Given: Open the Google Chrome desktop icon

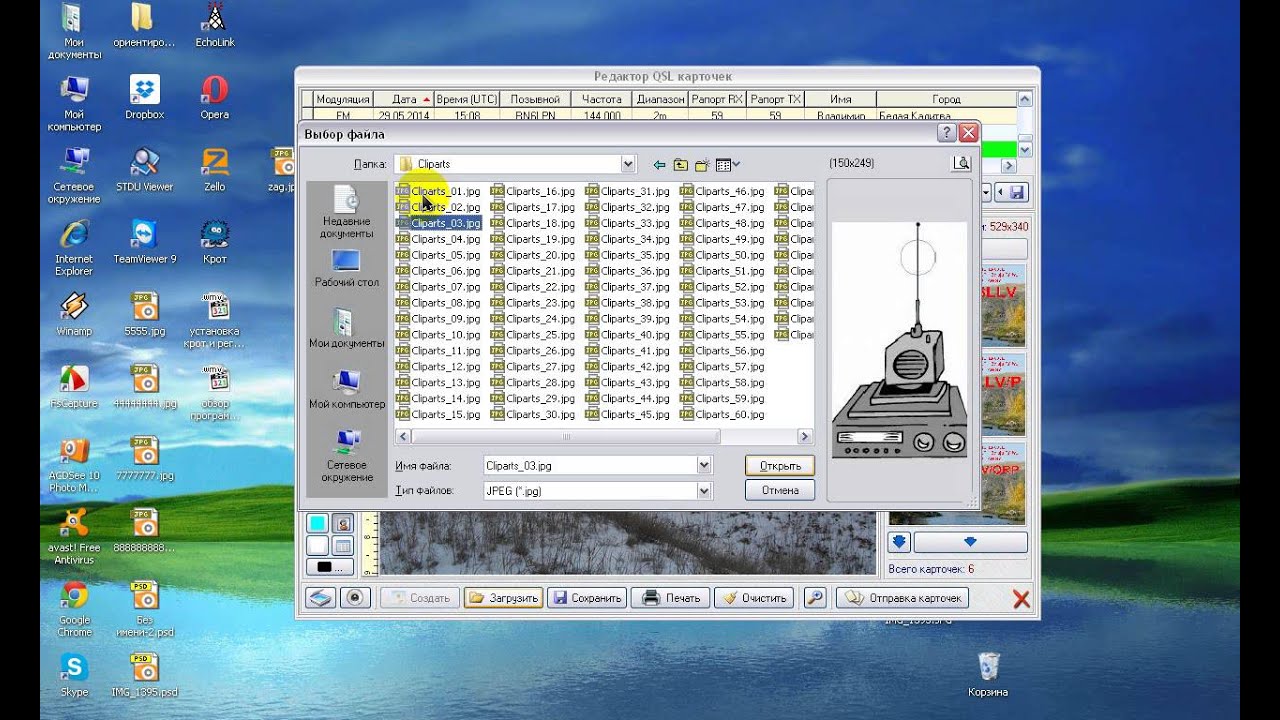Looking at the screenshot, I should [x=74, y=609].
